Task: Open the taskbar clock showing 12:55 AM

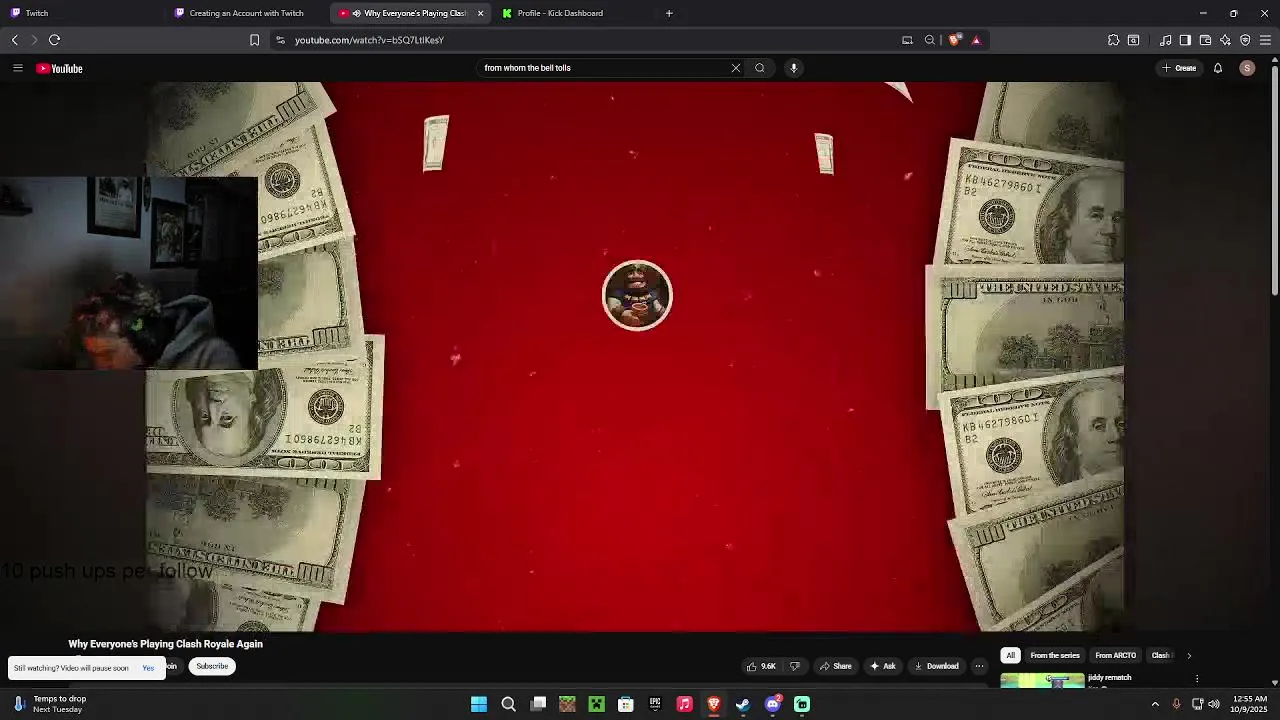Action: 1250,704
